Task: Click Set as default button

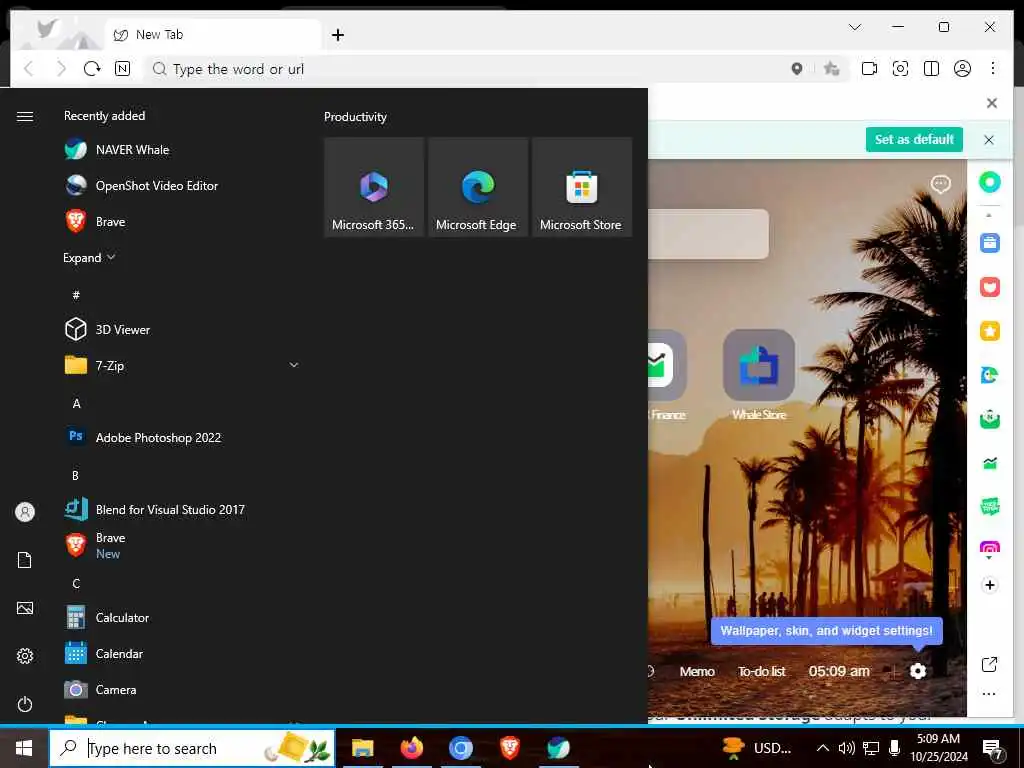Action: (x=914, y=139)
